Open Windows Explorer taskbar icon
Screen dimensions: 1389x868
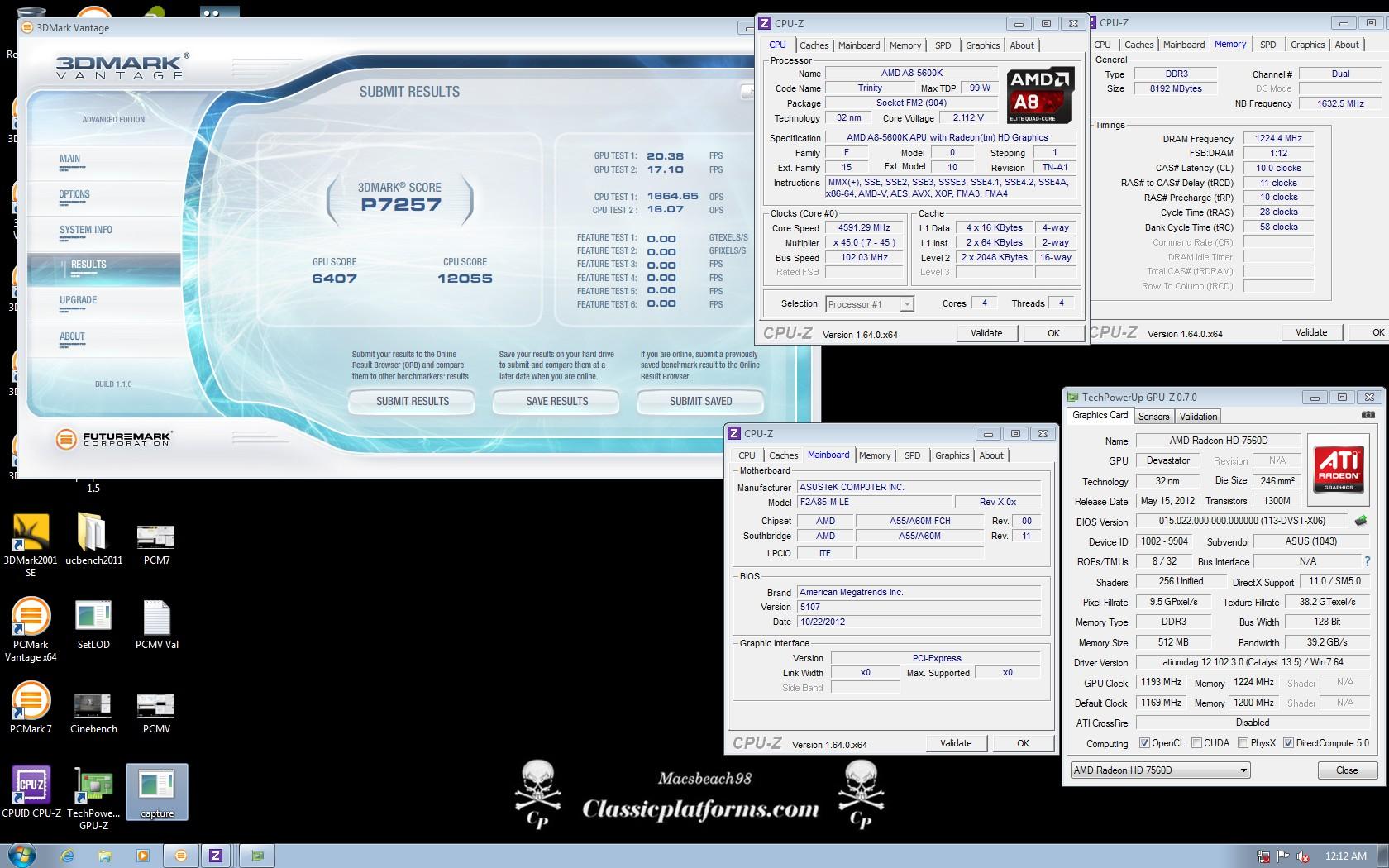(105, 856)
